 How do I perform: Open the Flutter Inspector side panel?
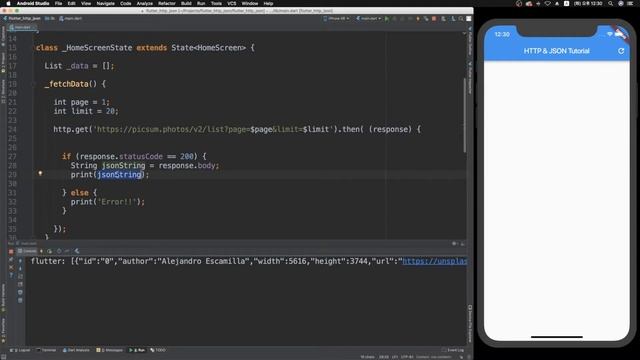[470, 78]
